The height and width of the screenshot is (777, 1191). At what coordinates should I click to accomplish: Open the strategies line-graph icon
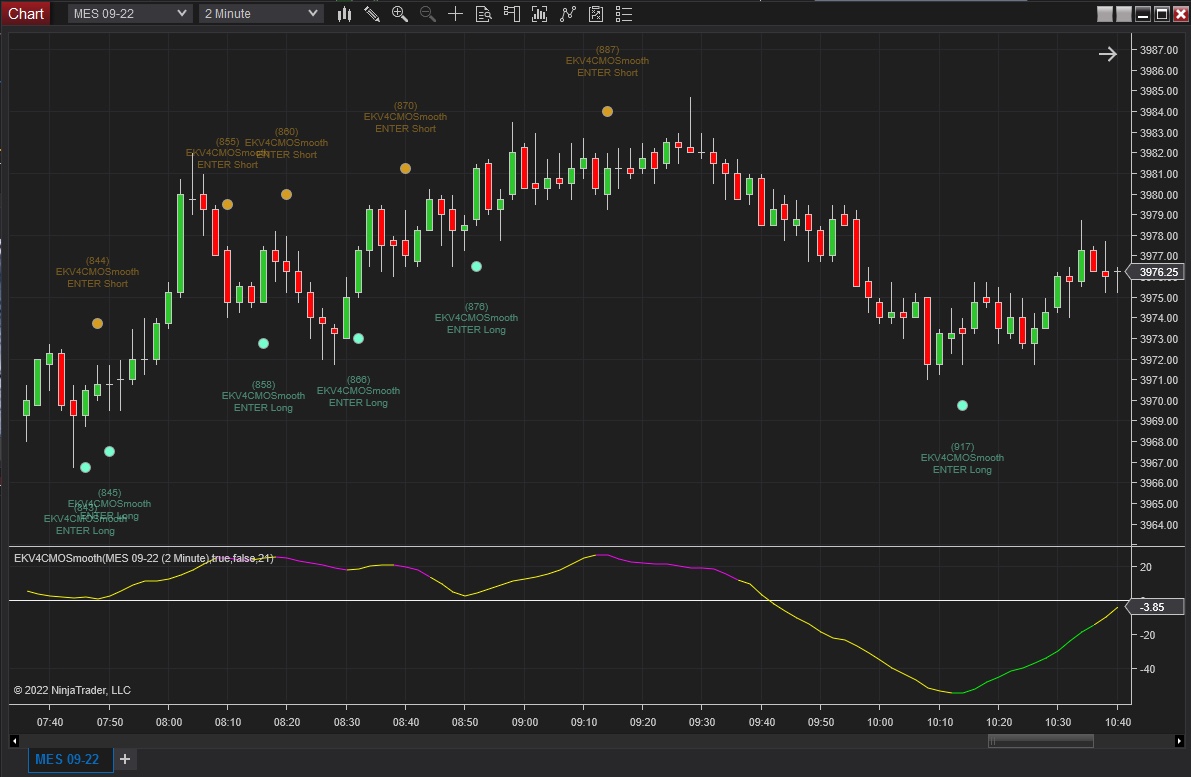point(567,14)
